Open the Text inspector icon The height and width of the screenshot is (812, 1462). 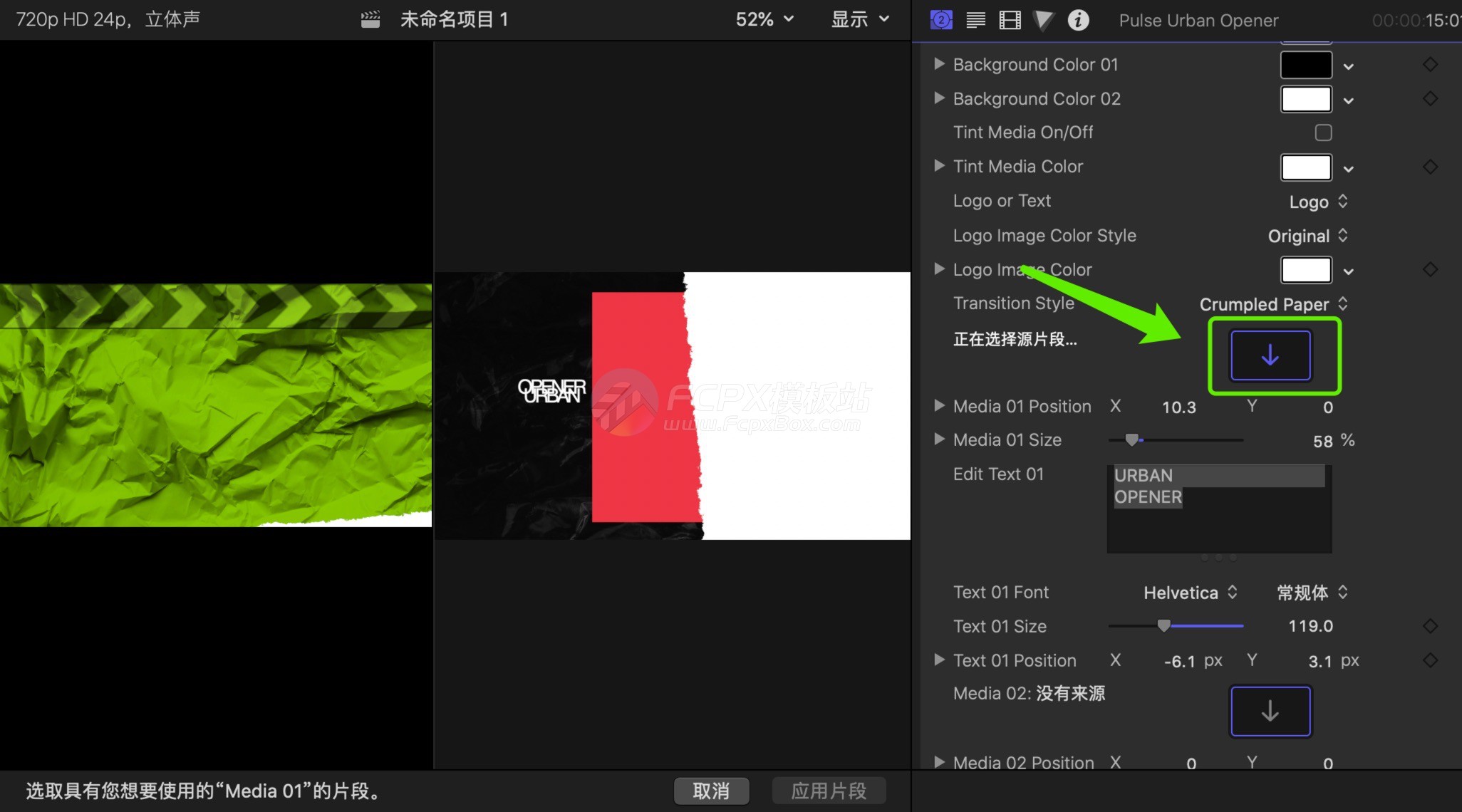tap(975, 20)
